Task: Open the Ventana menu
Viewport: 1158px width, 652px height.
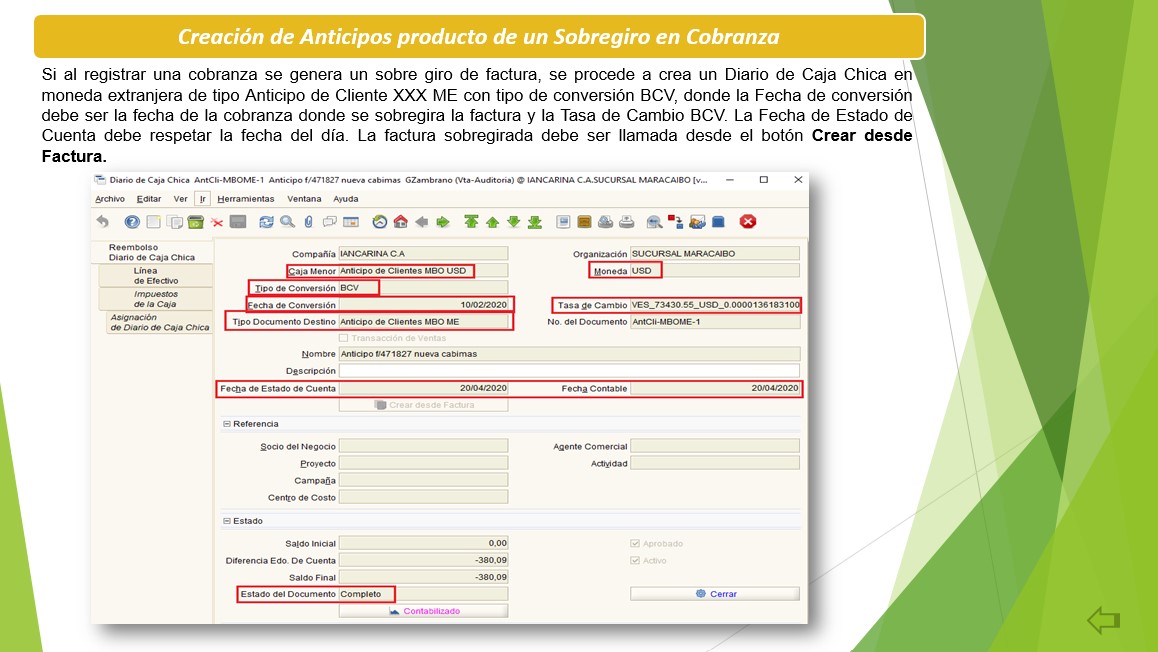Action: (304, 199)
